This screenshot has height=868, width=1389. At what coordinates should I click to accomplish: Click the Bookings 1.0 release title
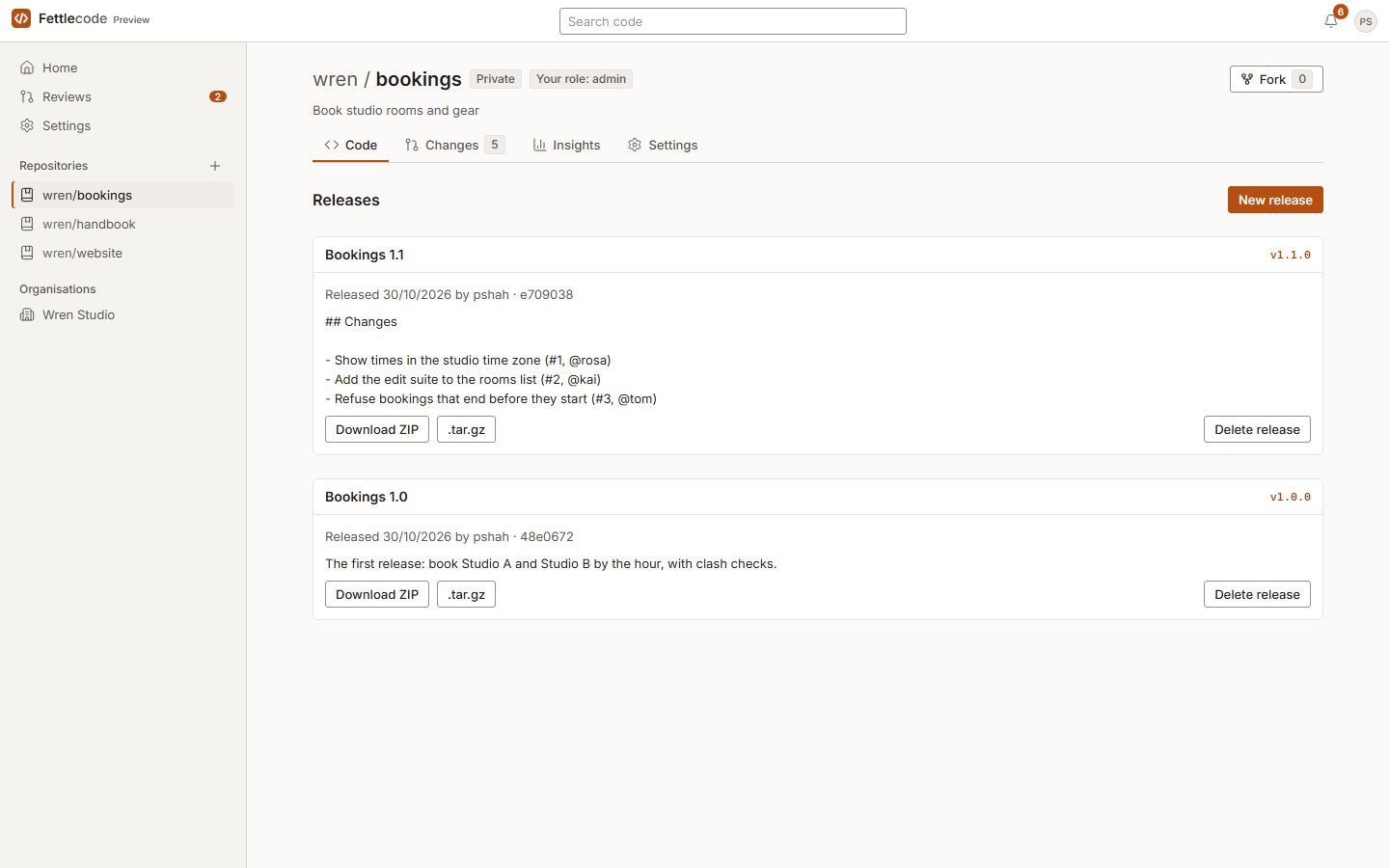(x=367, y=497)
